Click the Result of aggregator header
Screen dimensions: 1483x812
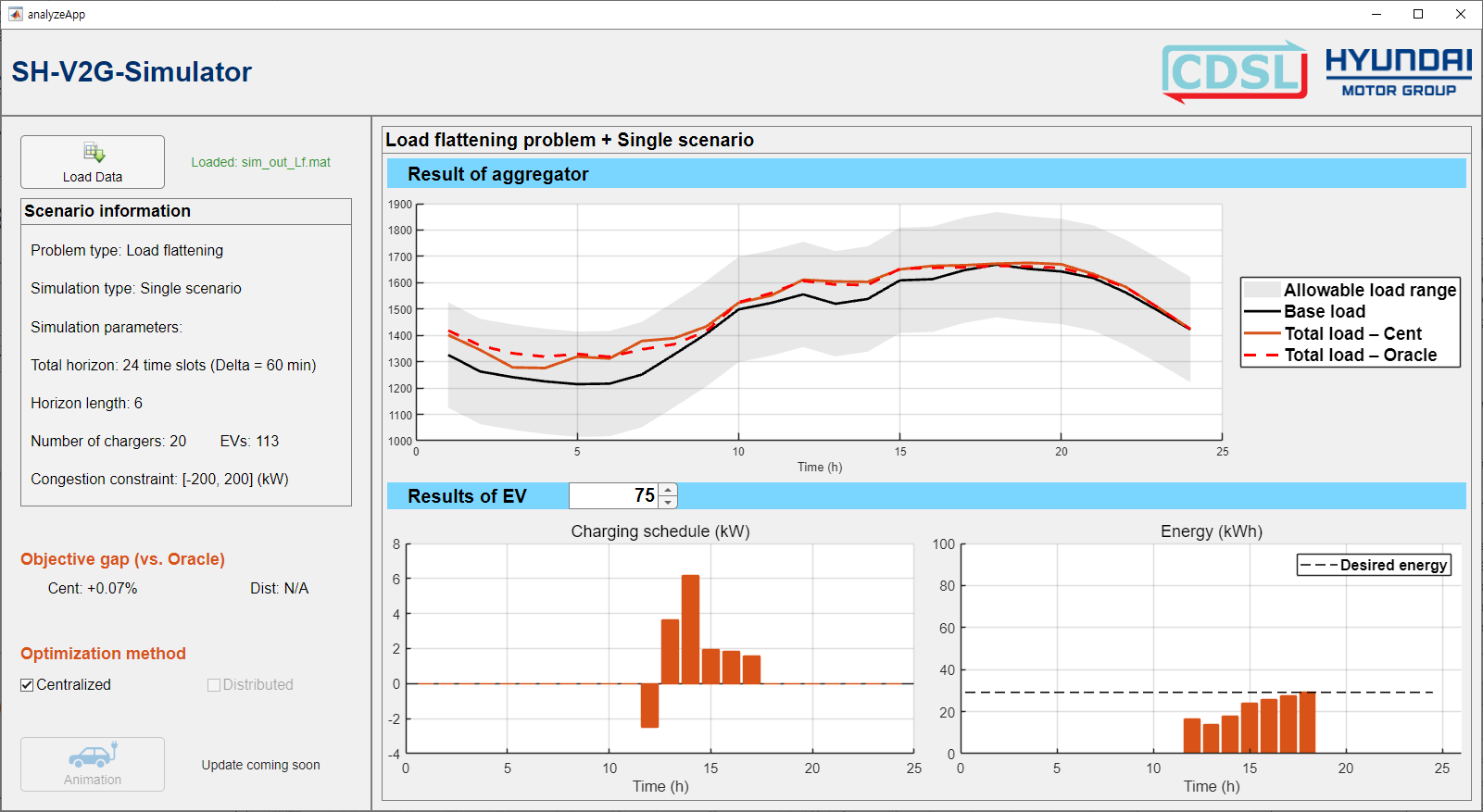click(498, 174)
